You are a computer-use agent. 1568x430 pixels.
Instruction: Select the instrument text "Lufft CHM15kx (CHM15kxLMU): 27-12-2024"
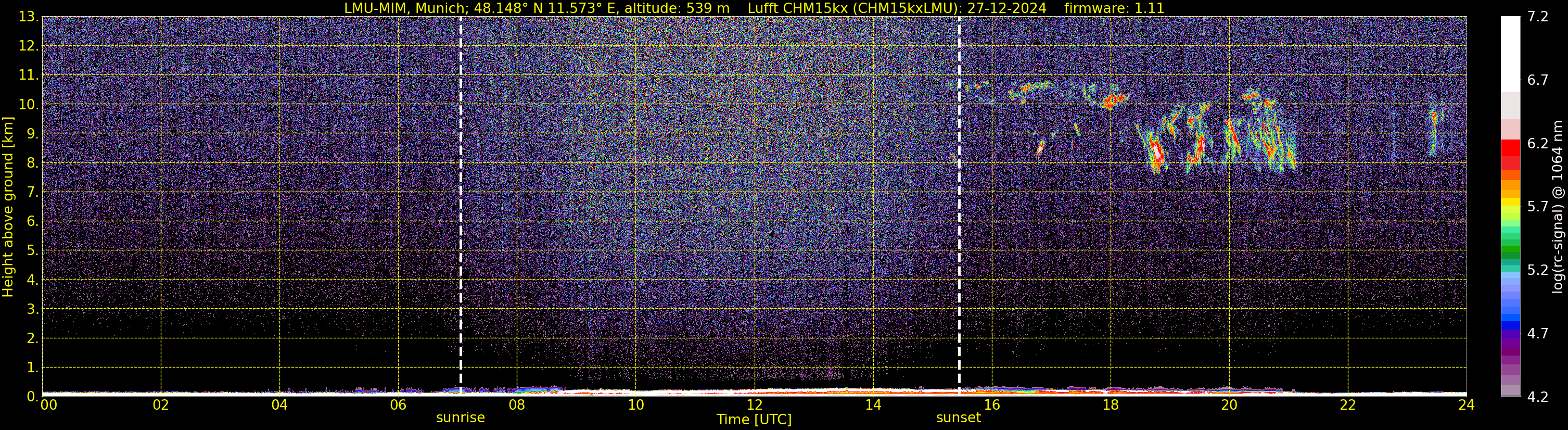tap(897, 8)
